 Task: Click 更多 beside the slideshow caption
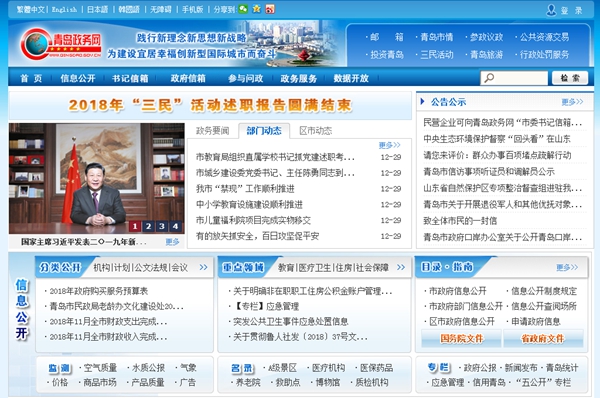coord(172,242)
